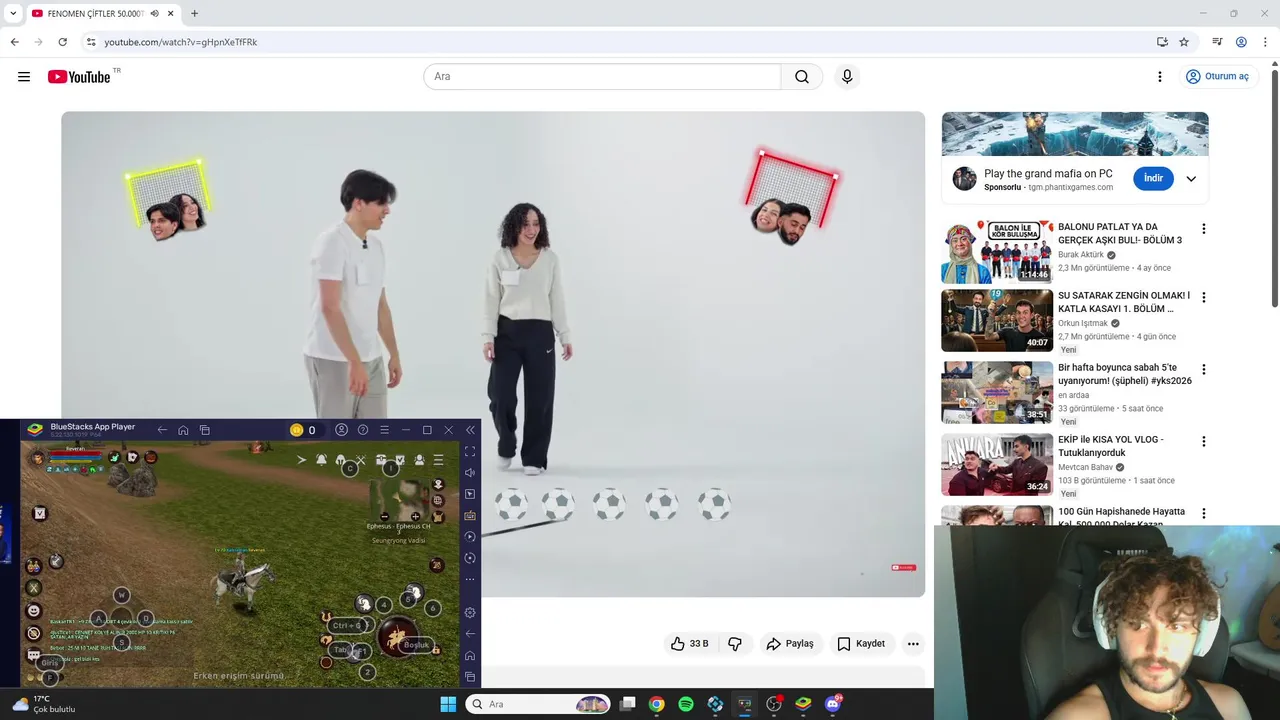1280x720 pixels.
Task: Open in-game hamburger main menu
Action: click(438, 460)
